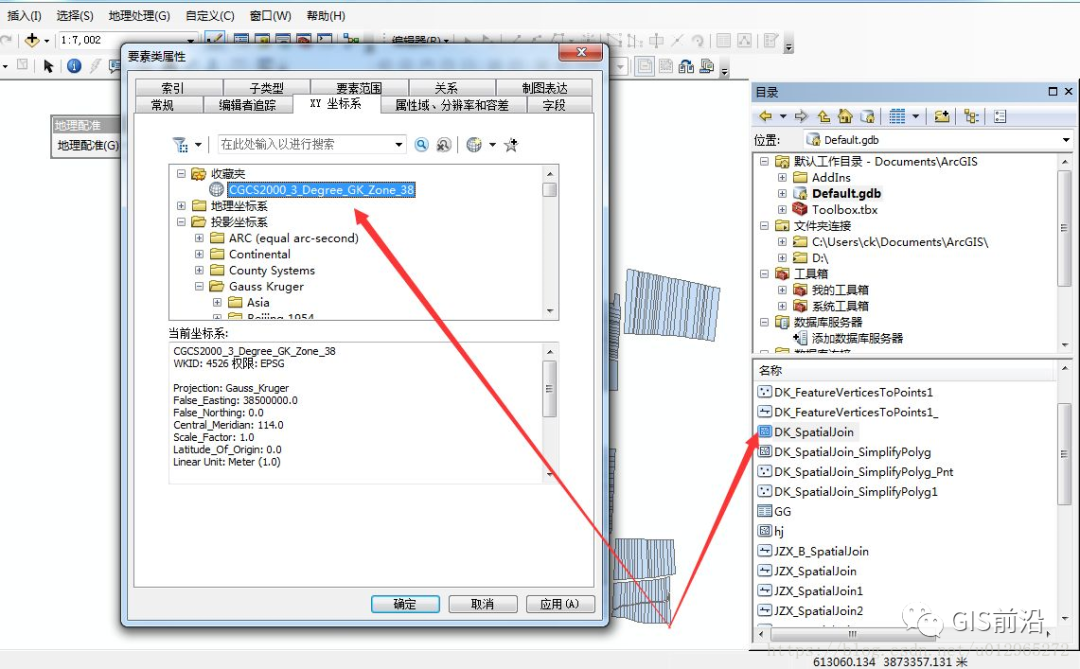Select the GG table item

click(x=782, y=511)
